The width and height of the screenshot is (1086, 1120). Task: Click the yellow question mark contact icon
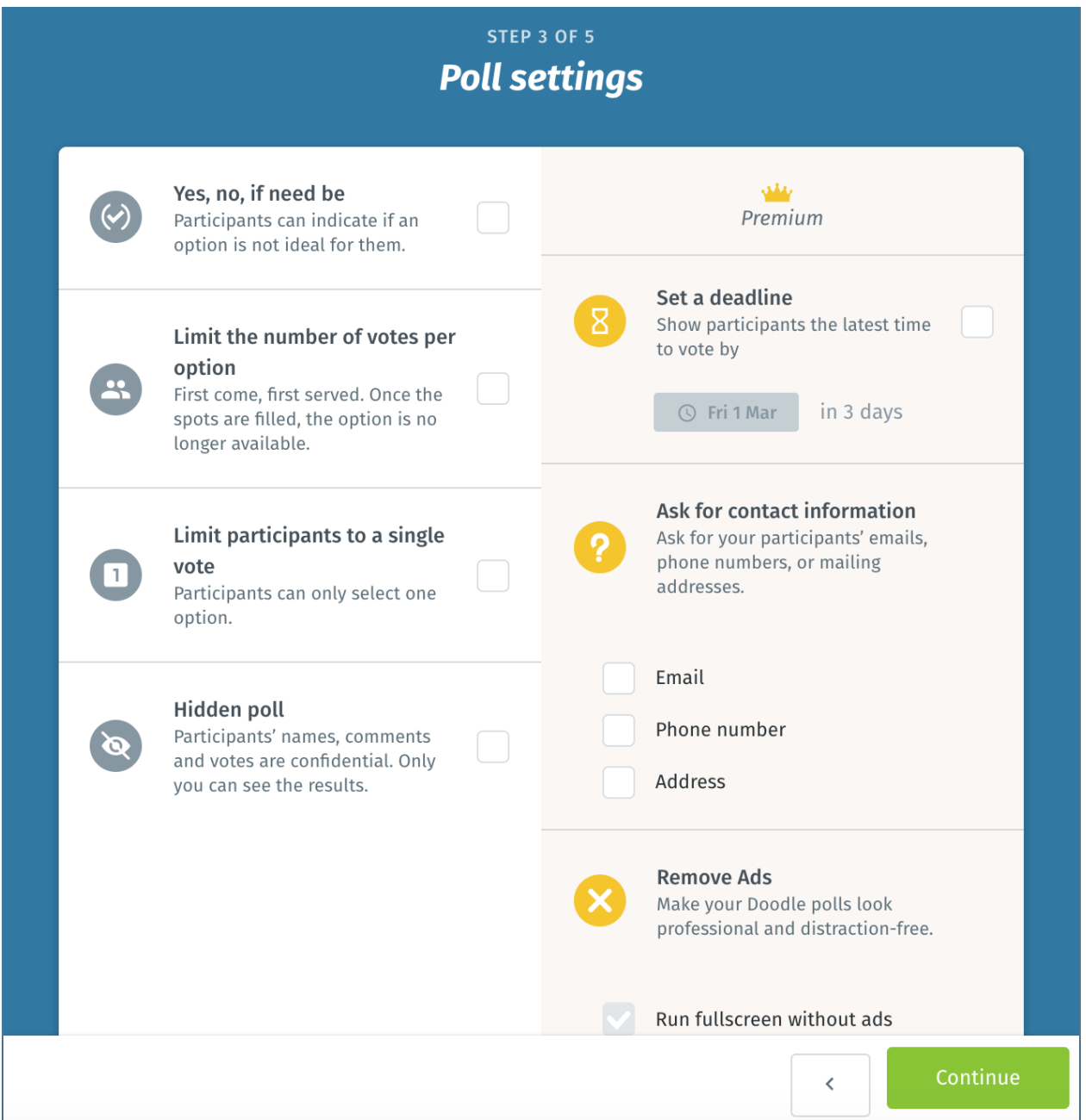(x=600, y=547)
